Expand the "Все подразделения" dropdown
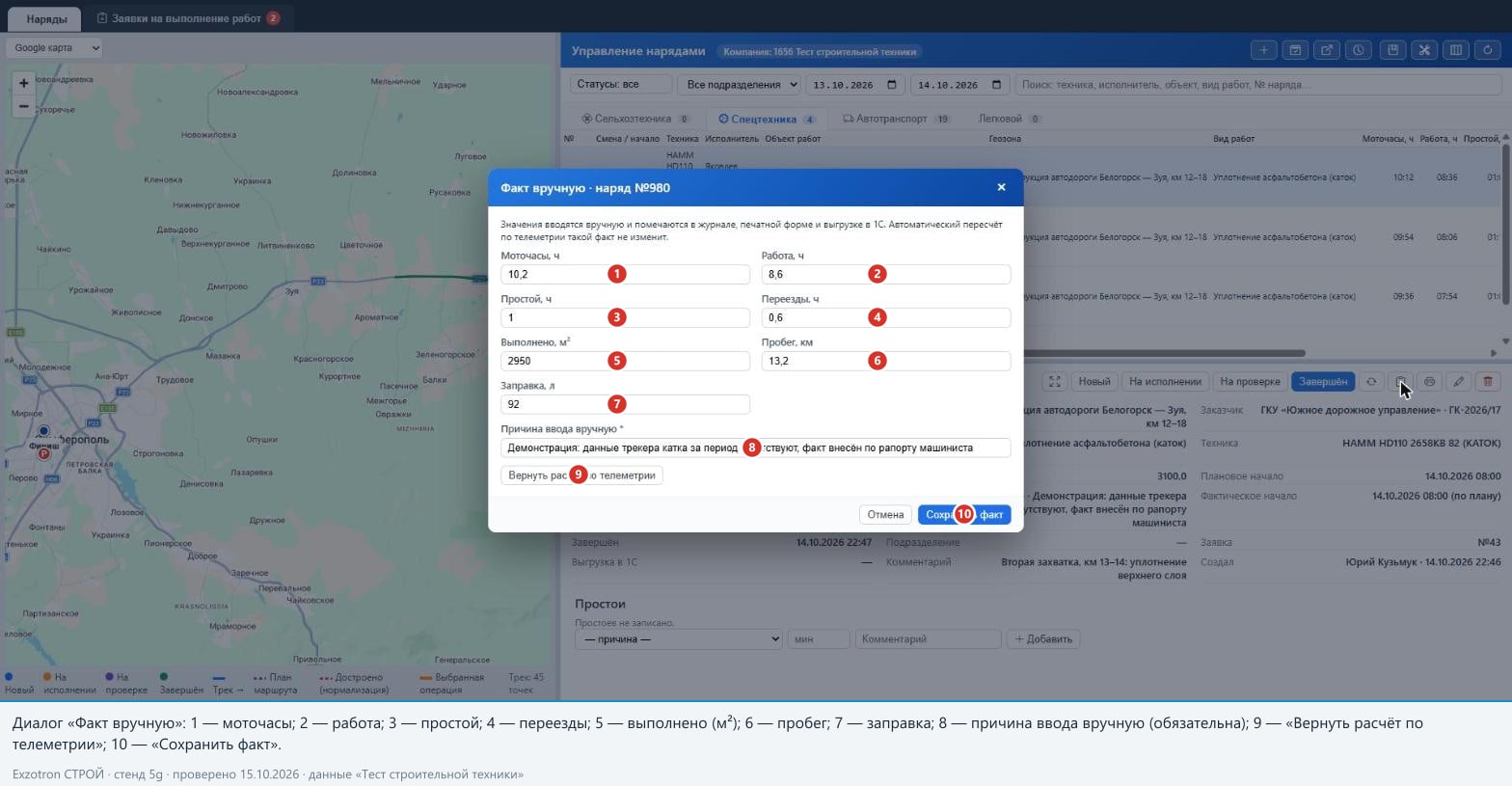Image resolution: width=1512 pixels, height=786 pixels. [739, 85]
